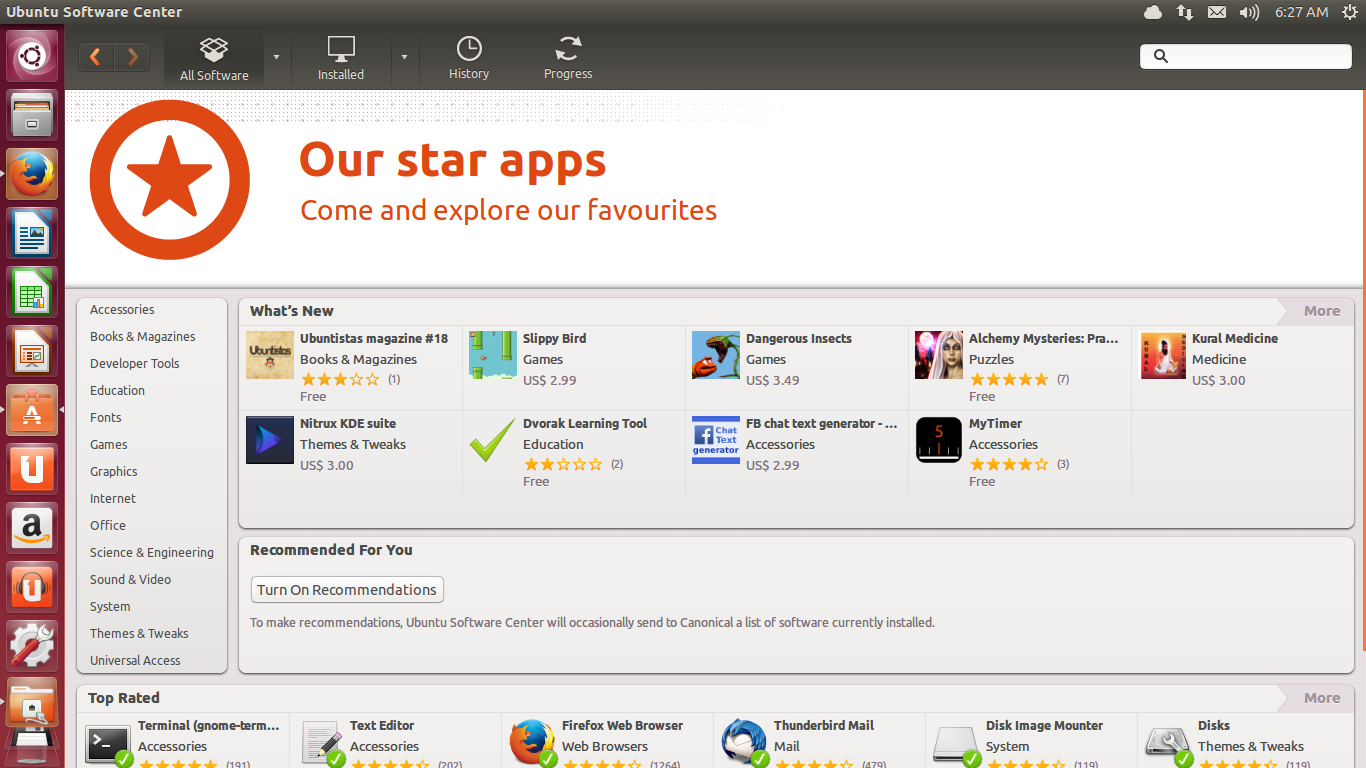
Task: Open Amazon from the launcher
Action: [33, 528]
